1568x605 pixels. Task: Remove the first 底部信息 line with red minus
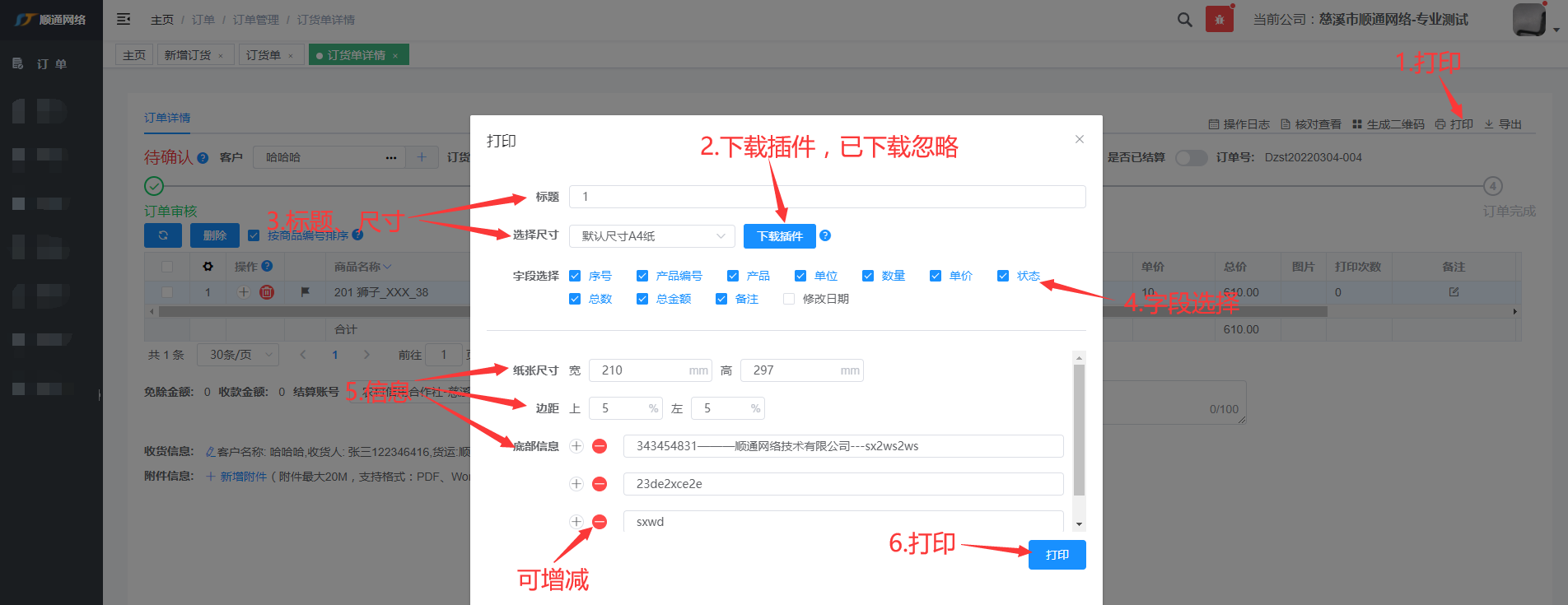(600, 446)
